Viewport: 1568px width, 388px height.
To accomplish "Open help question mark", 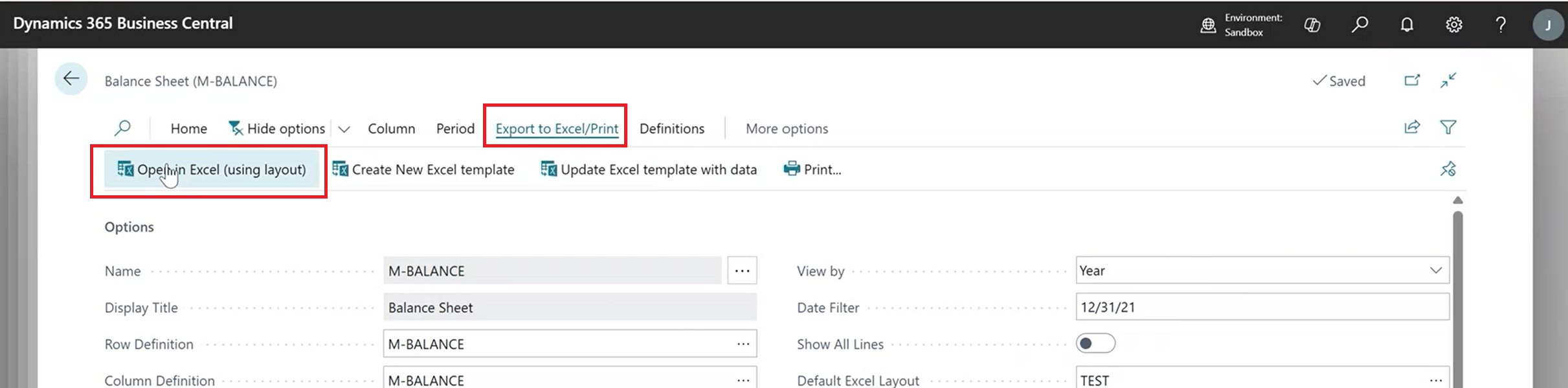I will [x=1501, y=25].
